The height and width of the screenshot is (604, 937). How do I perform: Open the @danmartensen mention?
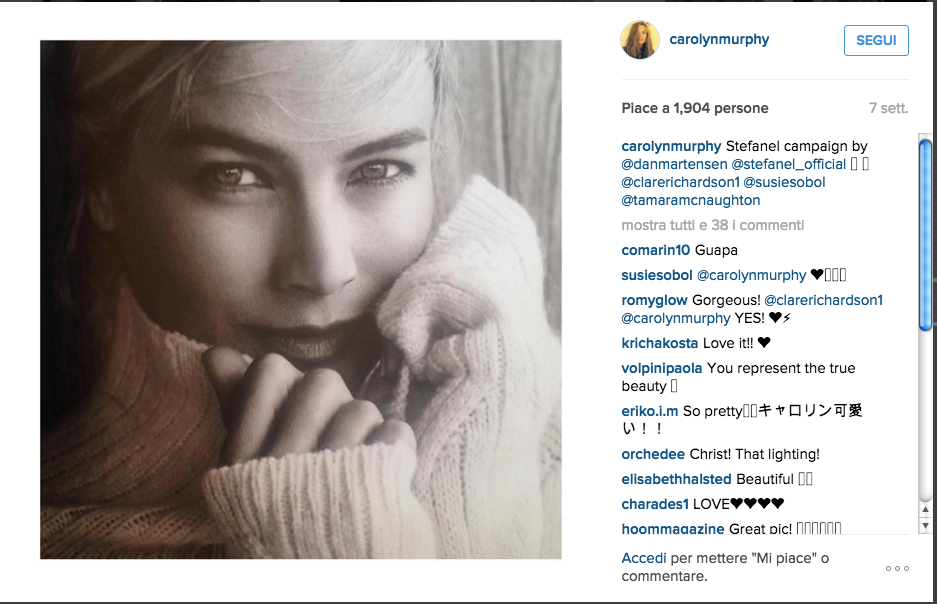click(x=674, y=164)
